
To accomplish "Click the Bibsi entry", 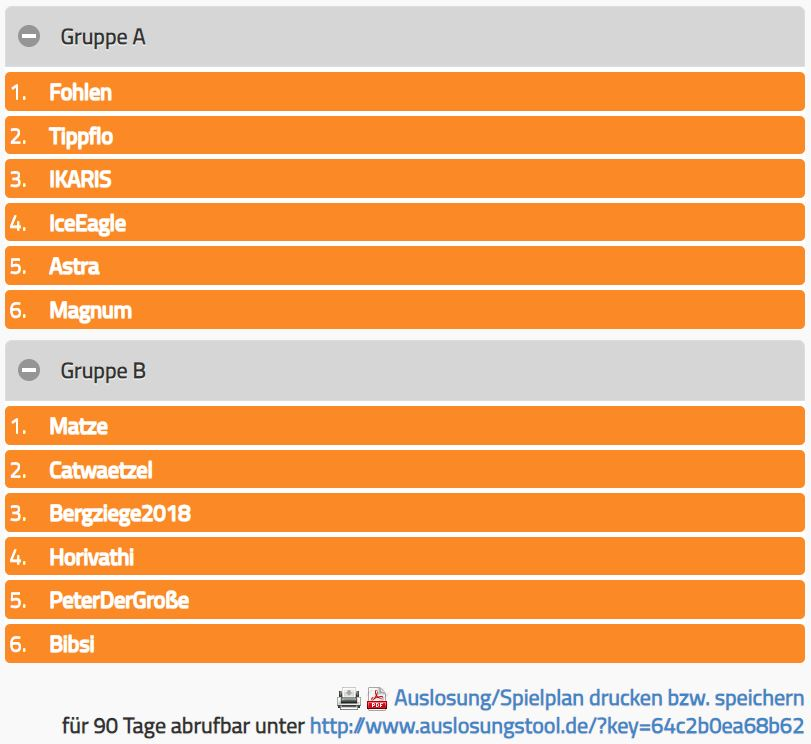I will [72, 644].
